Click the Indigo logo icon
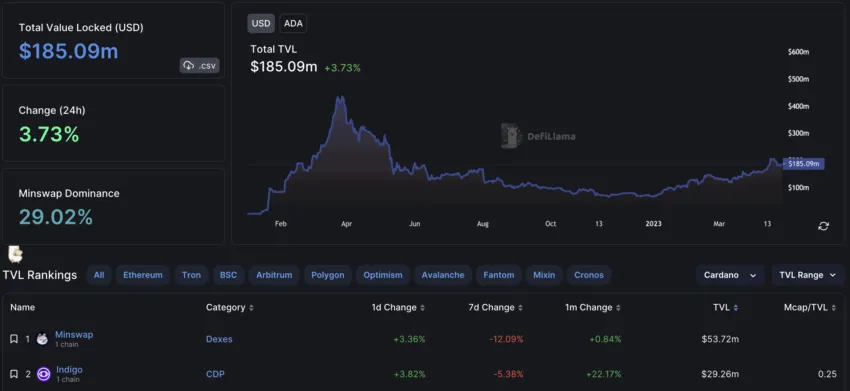The width and height of the screenshot is (850, 391). coord(43,374)
